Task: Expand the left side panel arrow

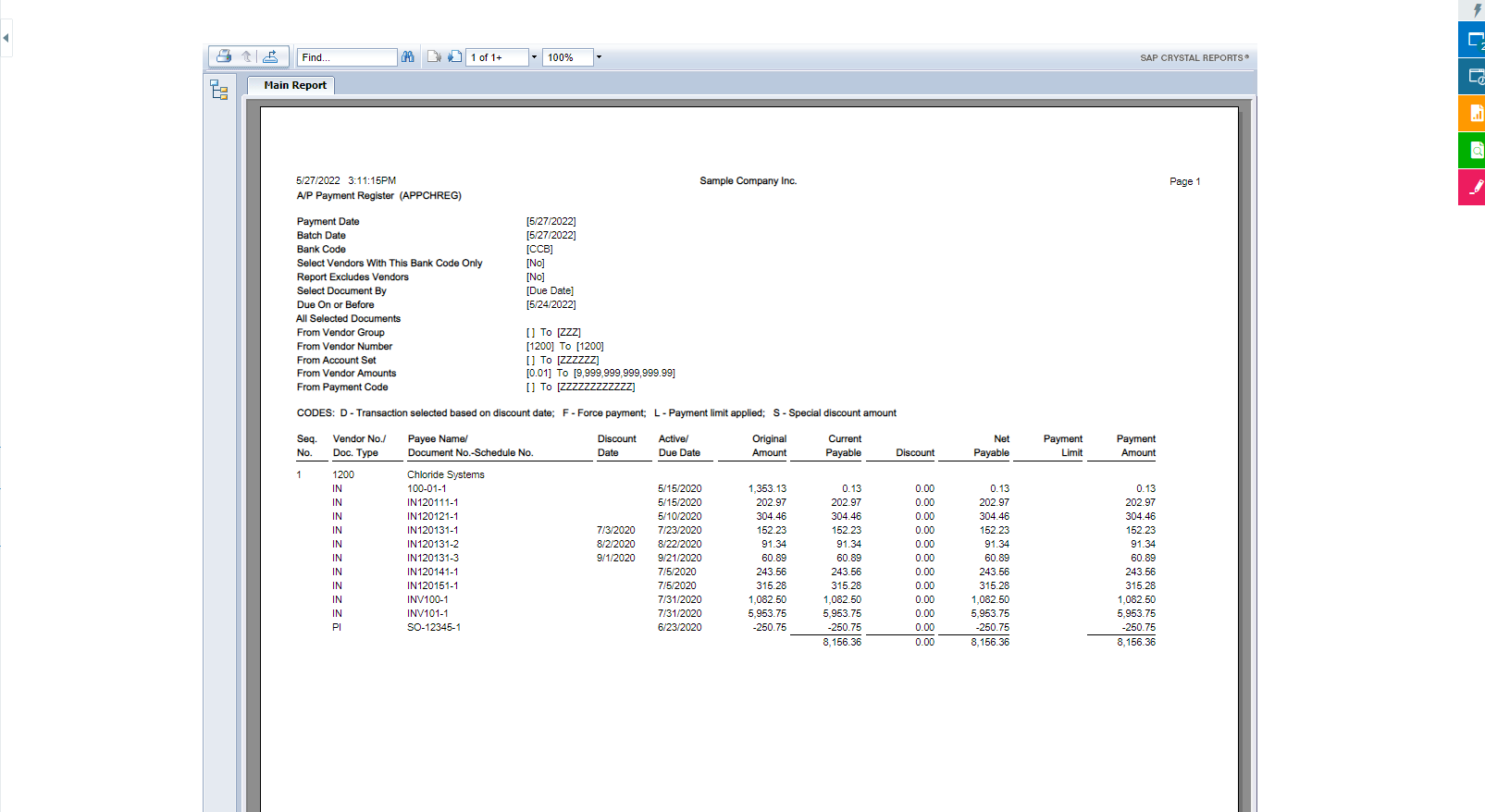Action: pos(6,38)
